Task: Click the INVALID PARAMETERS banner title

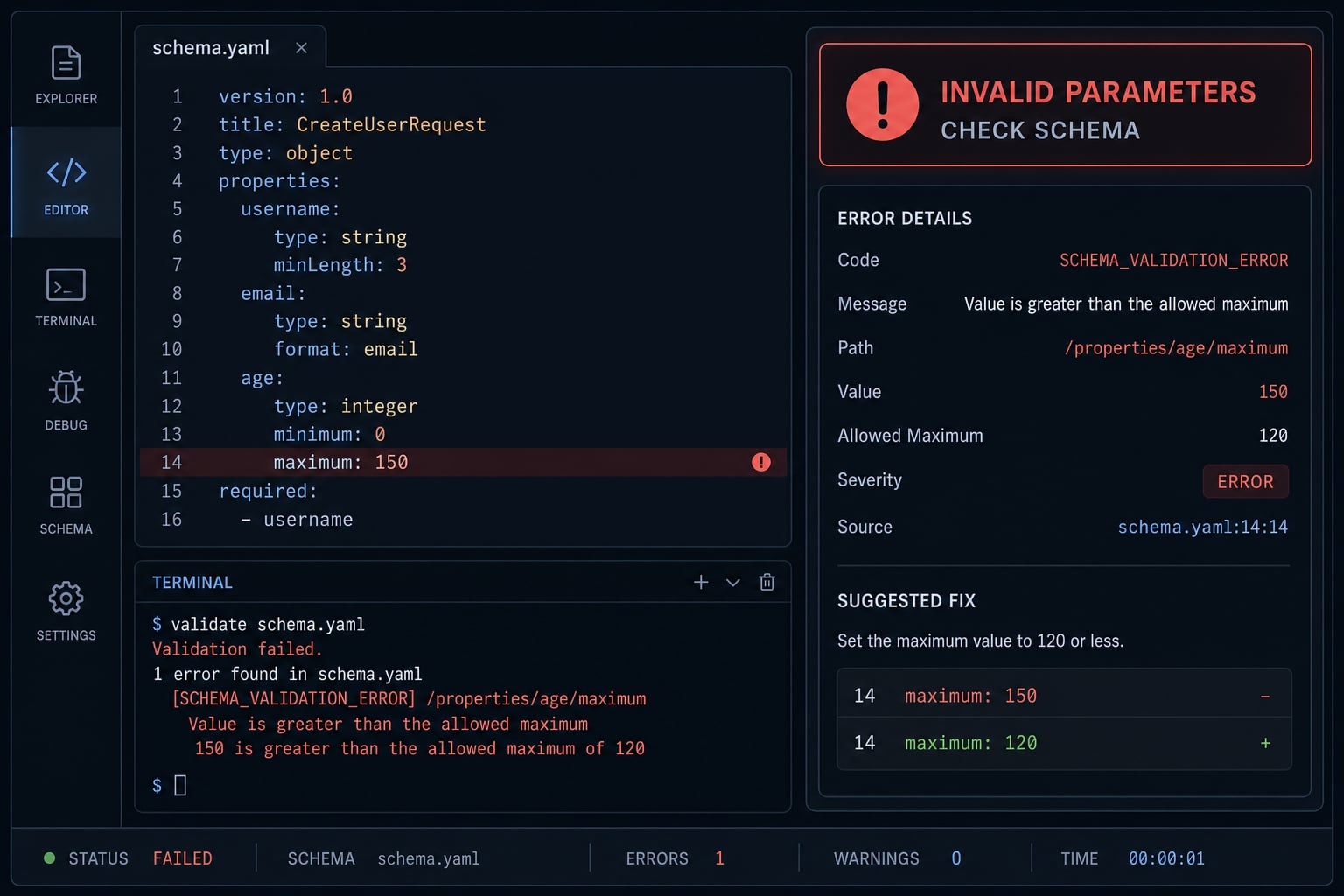Action: (1098, 92)
